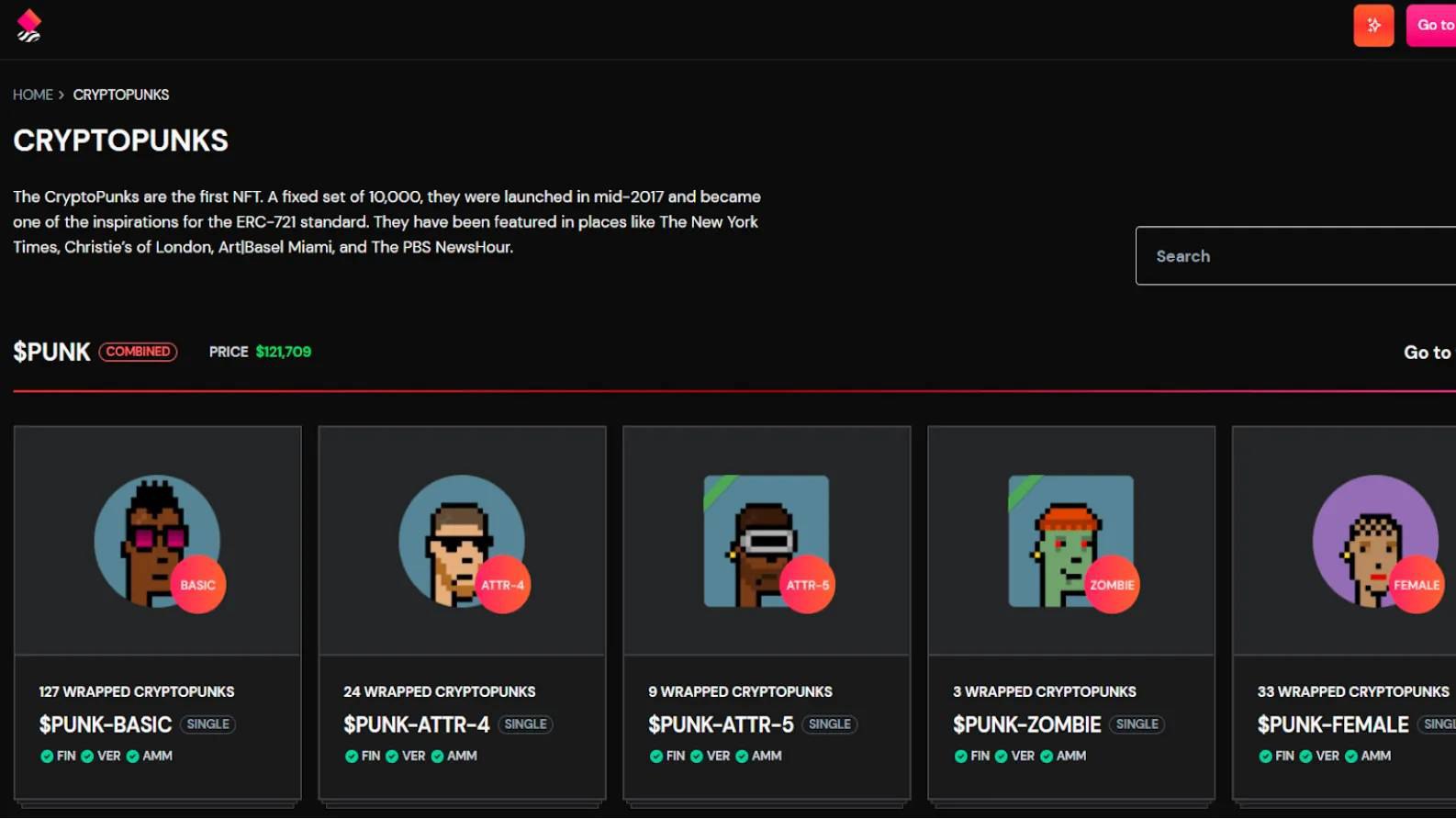Image resolution: width=1456 pixels, height=819 pixels.
Task: Open the Go to link on the $PUNK row
Action: tap(1428, 353)
